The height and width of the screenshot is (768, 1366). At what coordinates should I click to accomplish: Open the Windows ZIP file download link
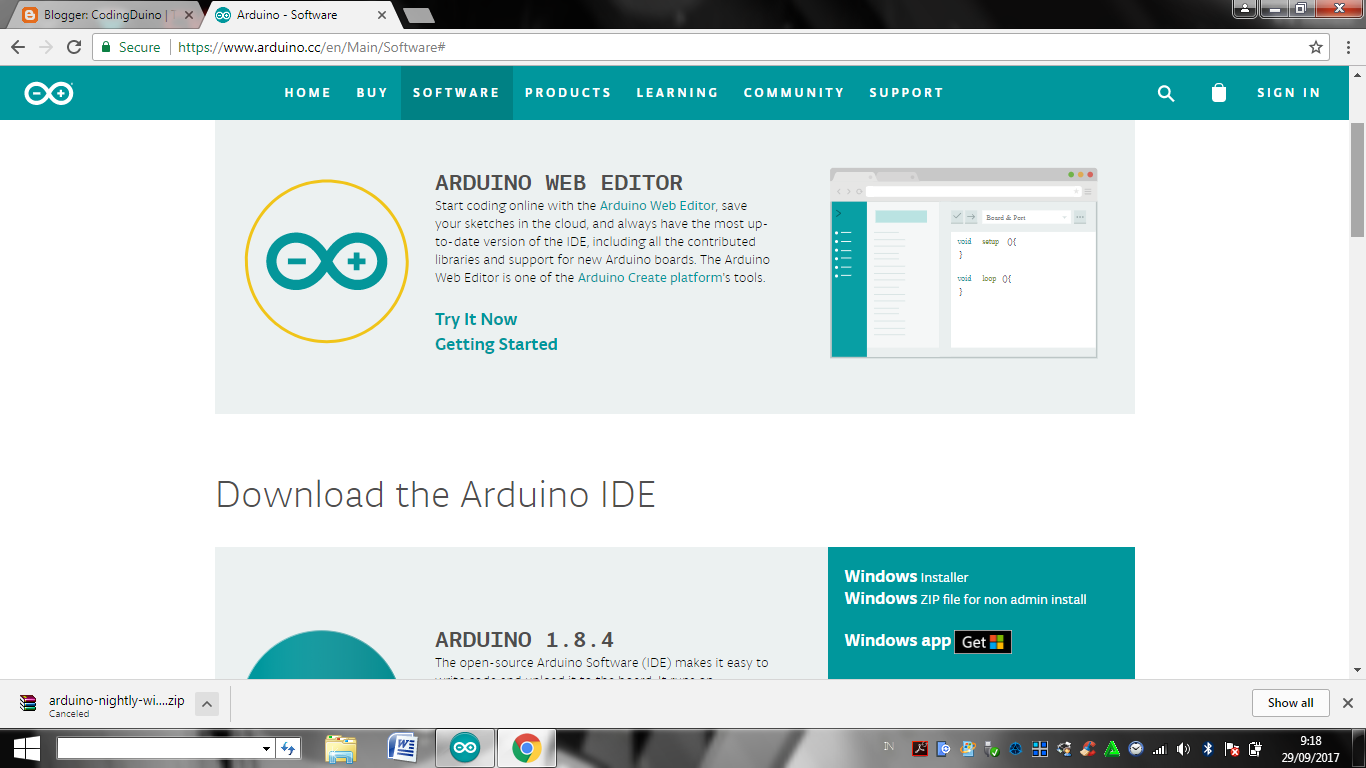(x=965, y=598)
